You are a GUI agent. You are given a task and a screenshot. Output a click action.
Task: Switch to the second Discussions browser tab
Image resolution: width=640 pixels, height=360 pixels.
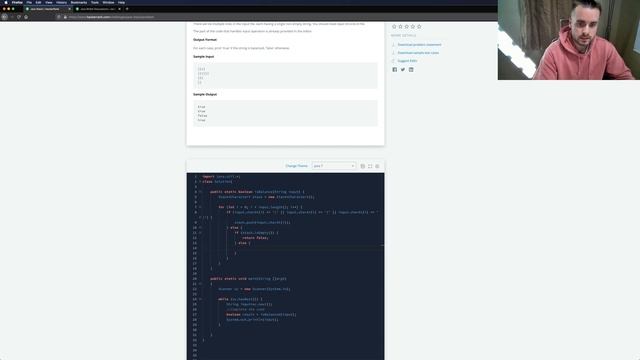click(97, 9)
